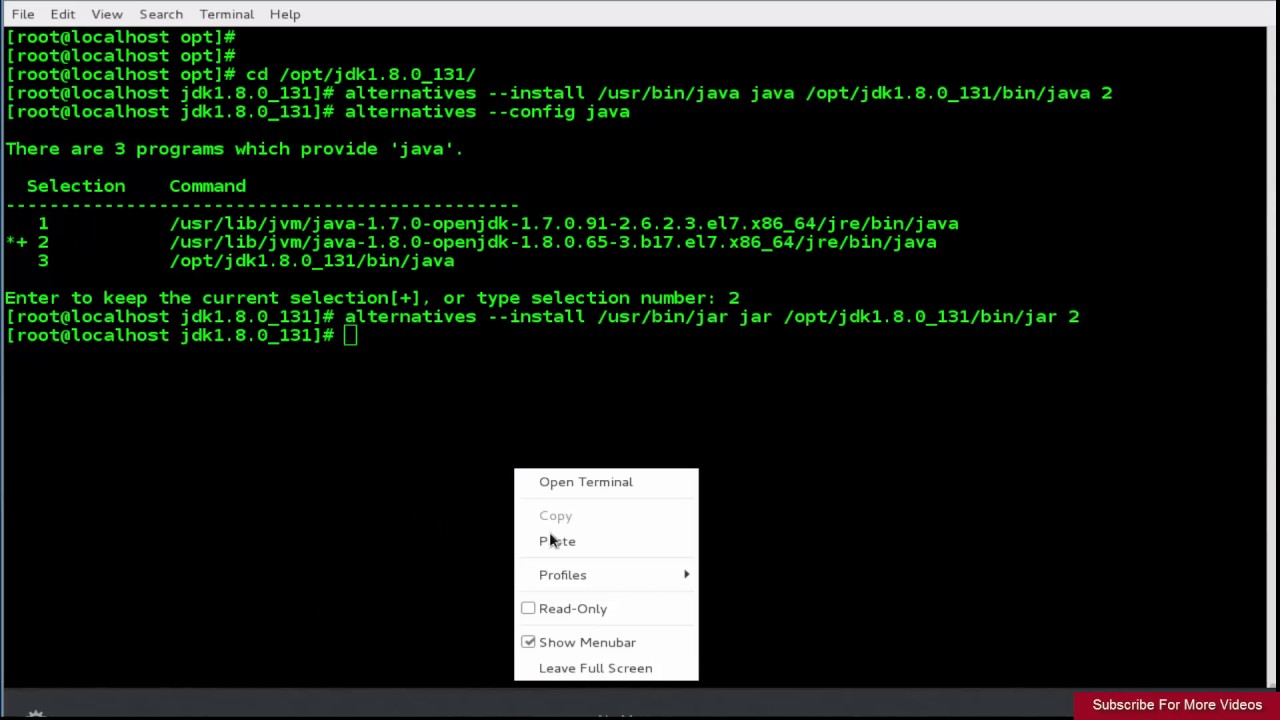Choose Open Terminal from context menu
Screen dimensions: 1280x720
(x=606, y=482)
